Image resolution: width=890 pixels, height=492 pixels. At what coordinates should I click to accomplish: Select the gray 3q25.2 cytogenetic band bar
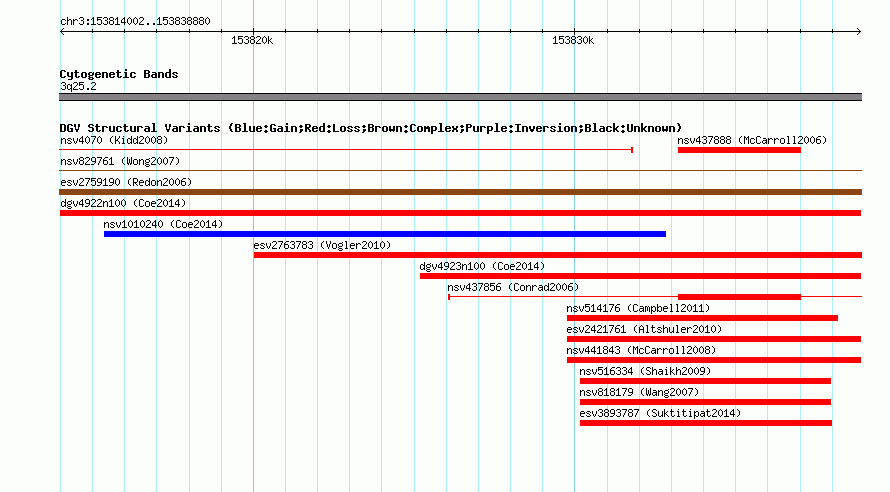point(460,97)
